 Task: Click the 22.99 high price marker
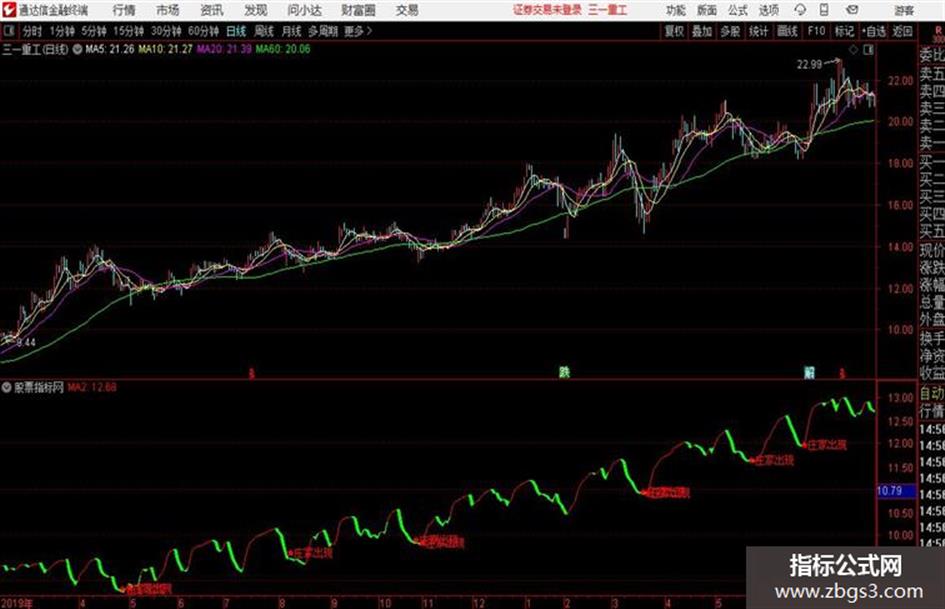click(809, 65)
